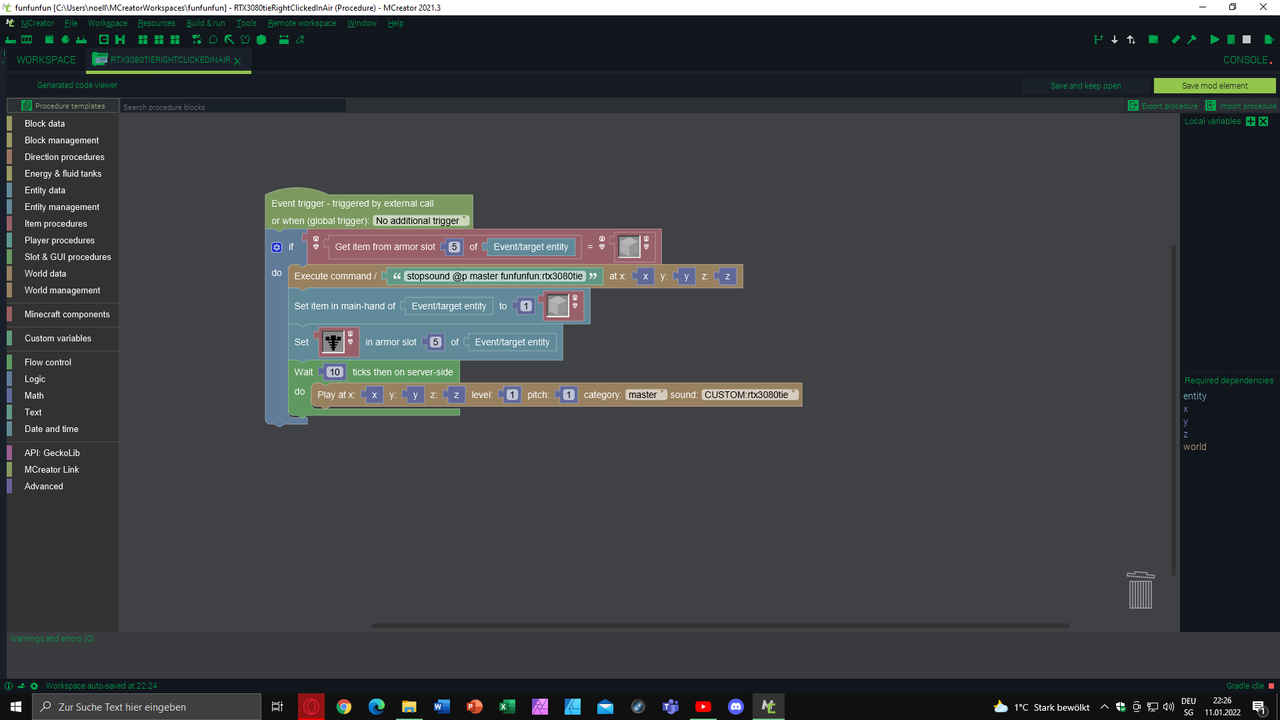Viewport: 1280px width, 720px height.
Task: Open the Tools menu
Action: 246,23
